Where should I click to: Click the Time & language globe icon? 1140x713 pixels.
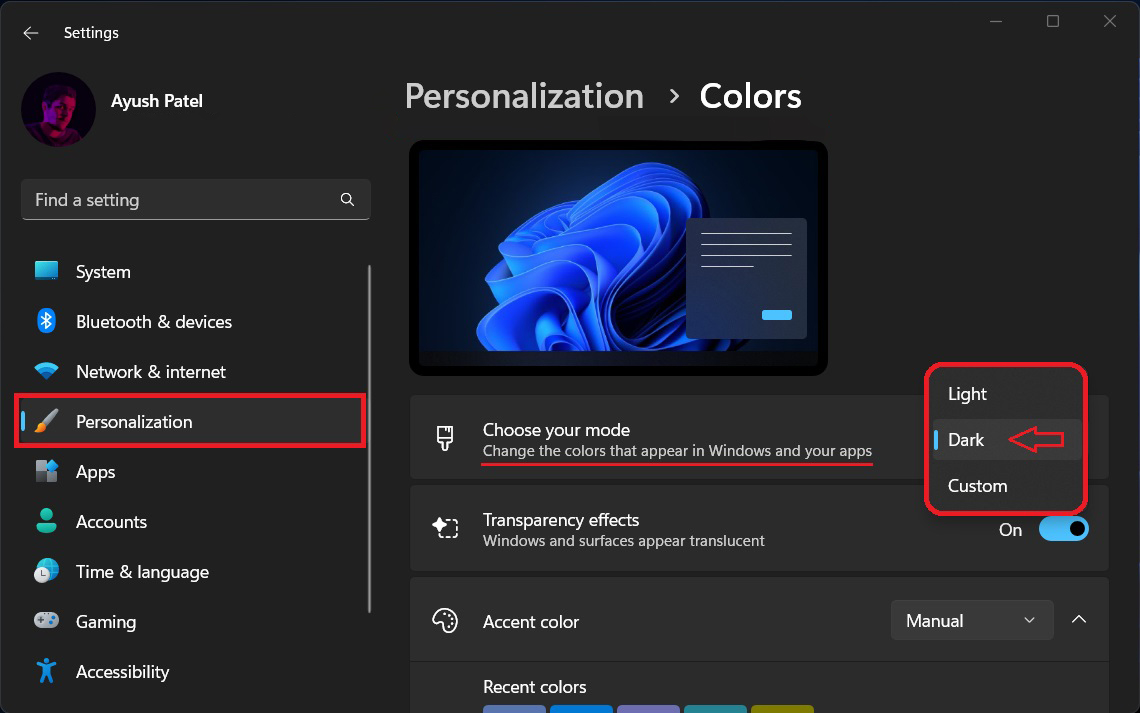click(47, 571)
